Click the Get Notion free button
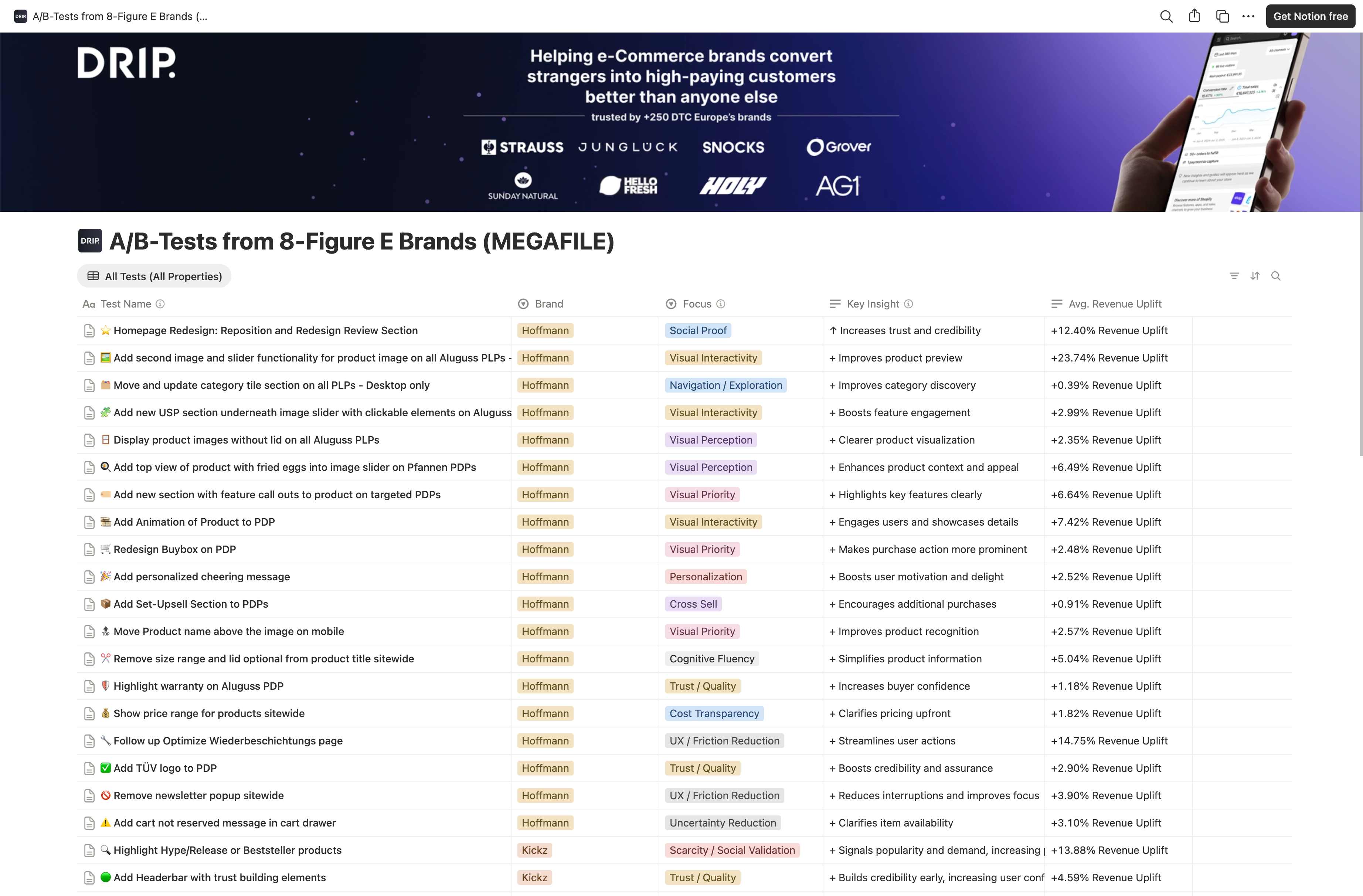This screenshot has width=1363, height=896. coord(1310,16)
